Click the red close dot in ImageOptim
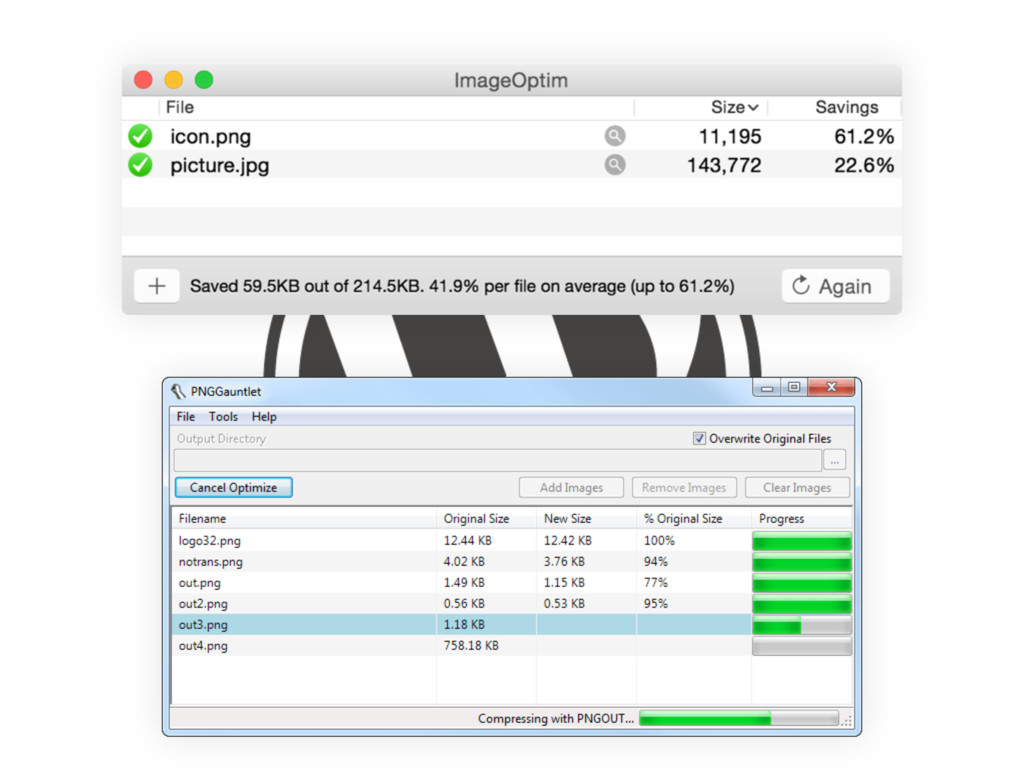The image size is (1024, 768). click(143, 80)
